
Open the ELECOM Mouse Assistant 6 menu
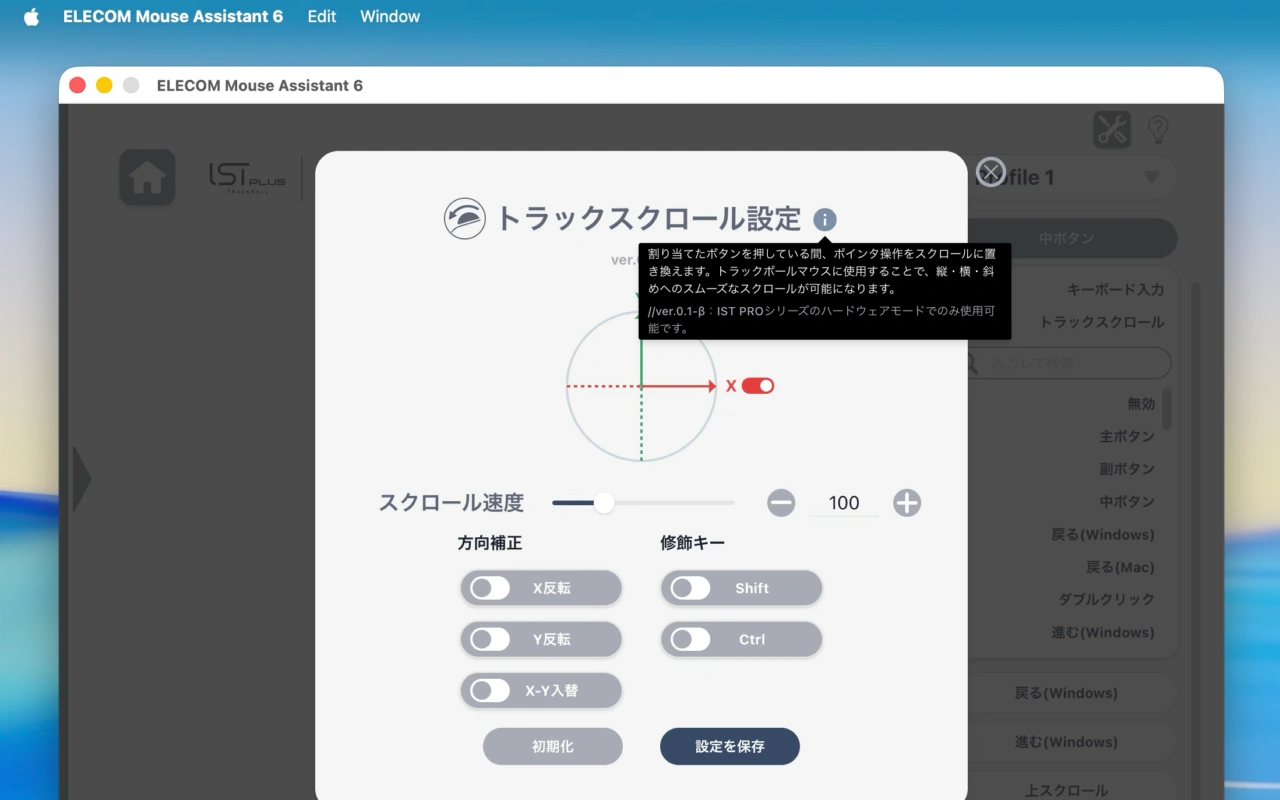pos(173,17)
